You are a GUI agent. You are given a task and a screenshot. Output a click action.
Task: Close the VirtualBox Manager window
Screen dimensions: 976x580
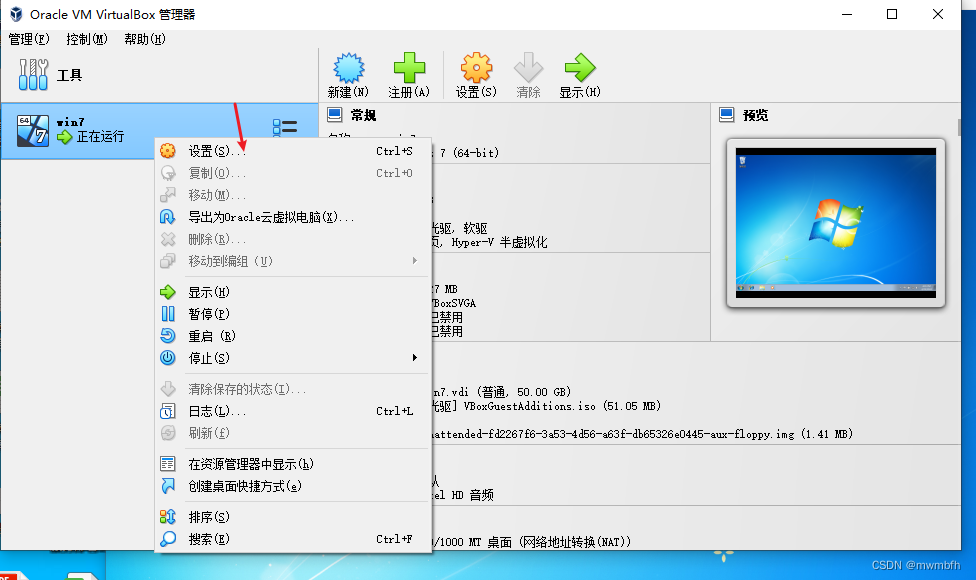pos(937,14)
